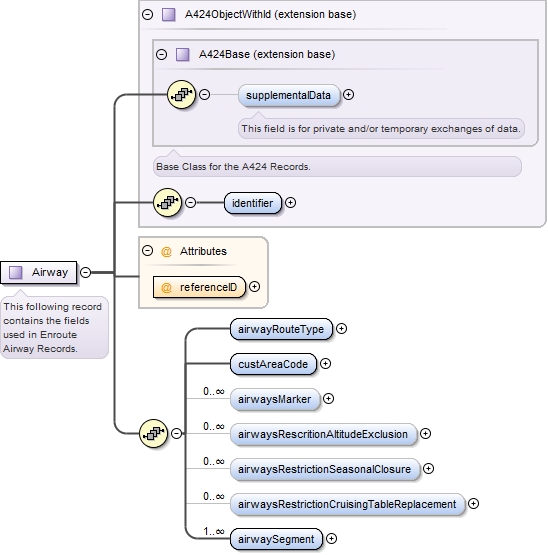Expand the identifier element
Viewport: 548px width, 555px height.
coord(290,202)
